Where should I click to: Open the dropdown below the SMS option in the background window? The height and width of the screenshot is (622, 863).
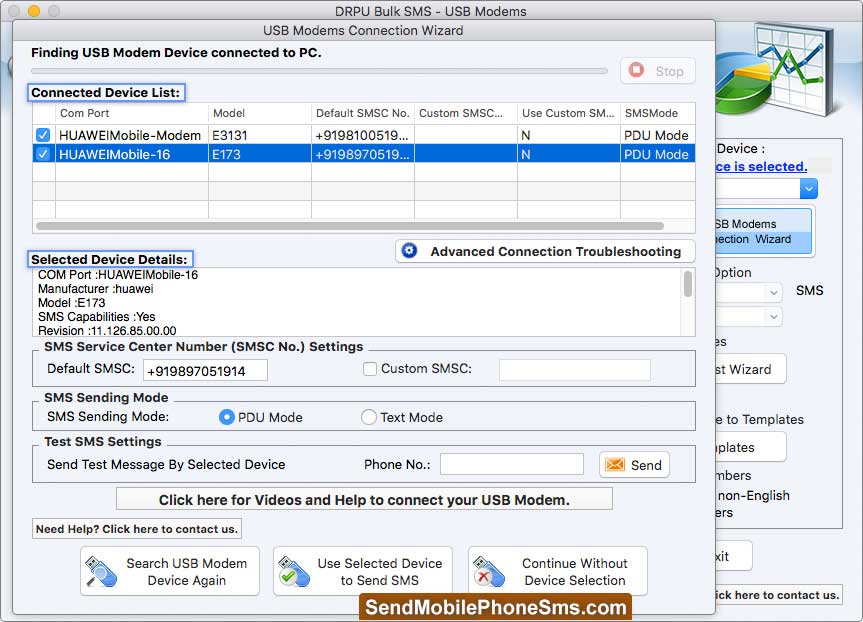tap(773, 317)
